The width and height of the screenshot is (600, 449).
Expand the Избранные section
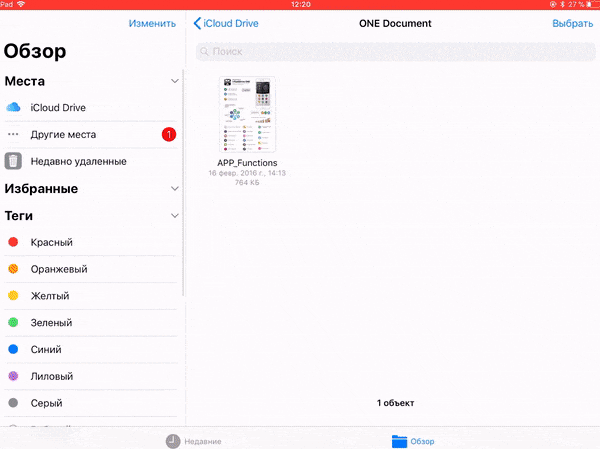point(175,189)
